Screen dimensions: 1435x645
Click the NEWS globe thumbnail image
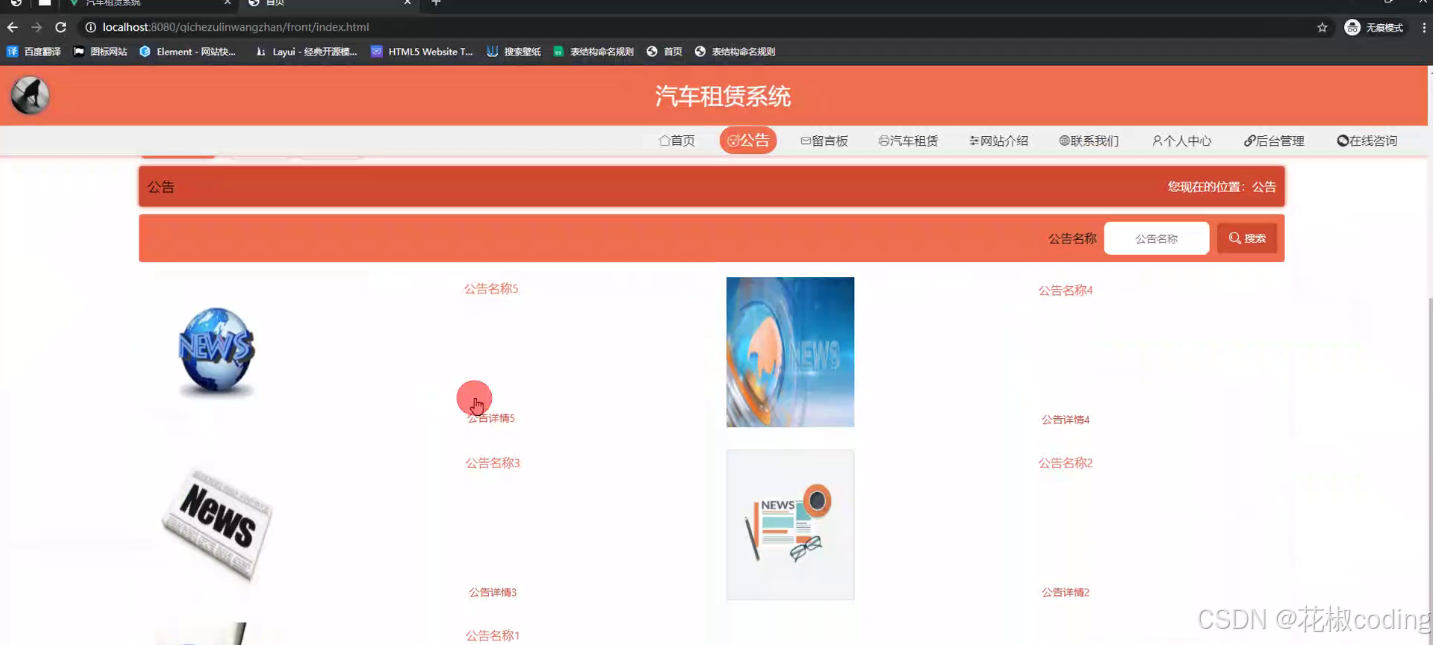click(x=216, y=352)
